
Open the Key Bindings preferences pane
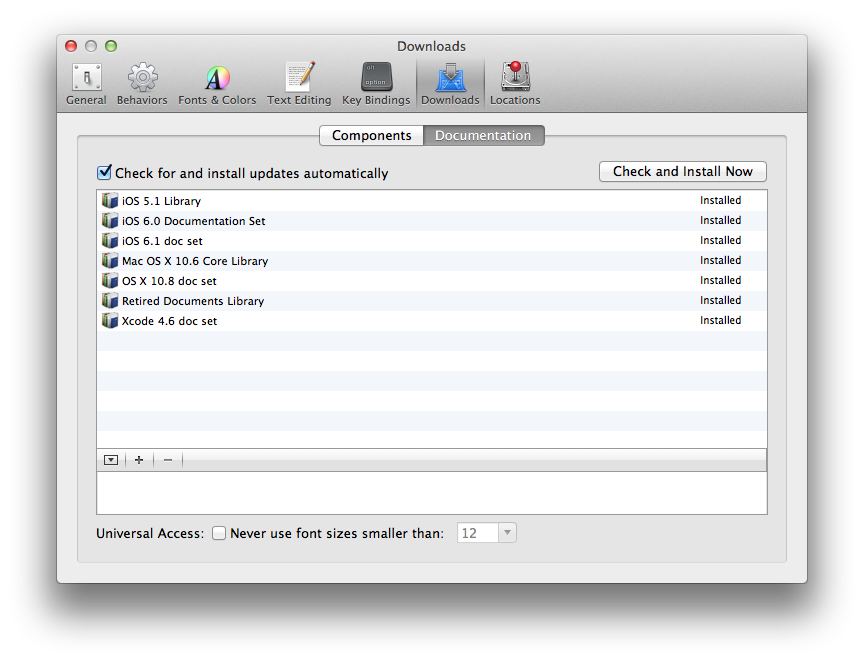[x=376, y=84]
